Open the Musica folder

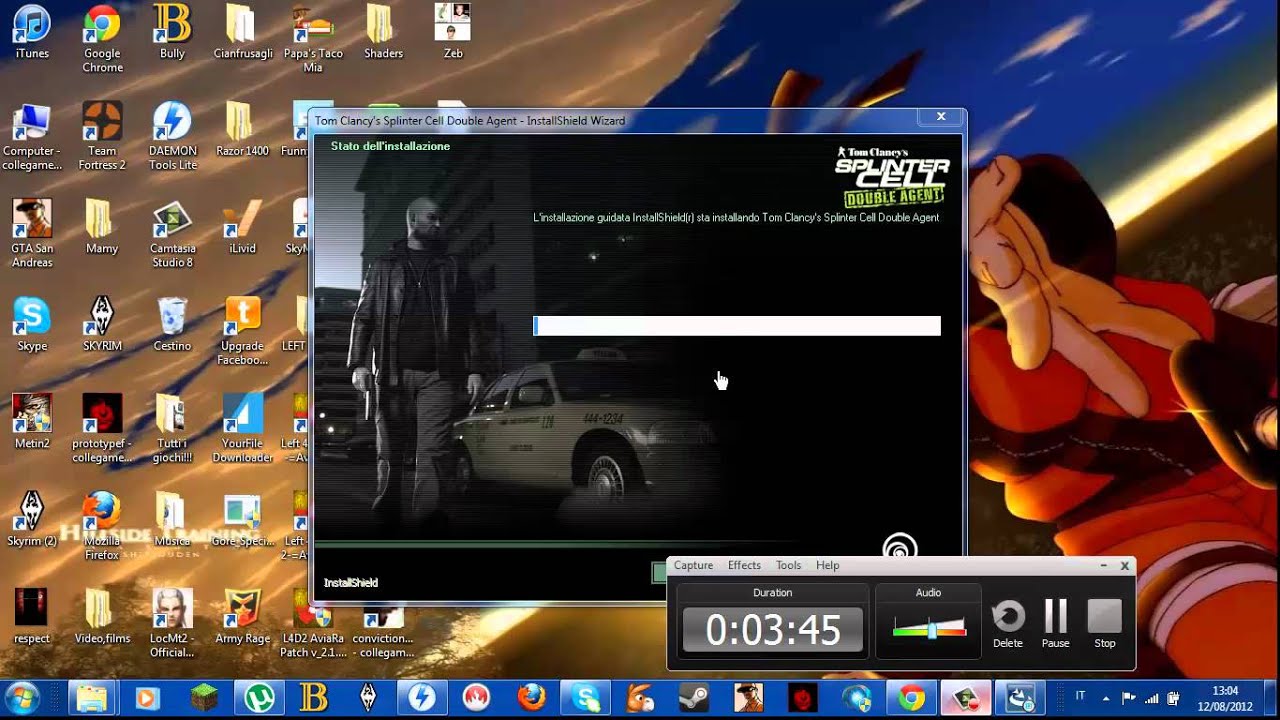tap(172, 519)
